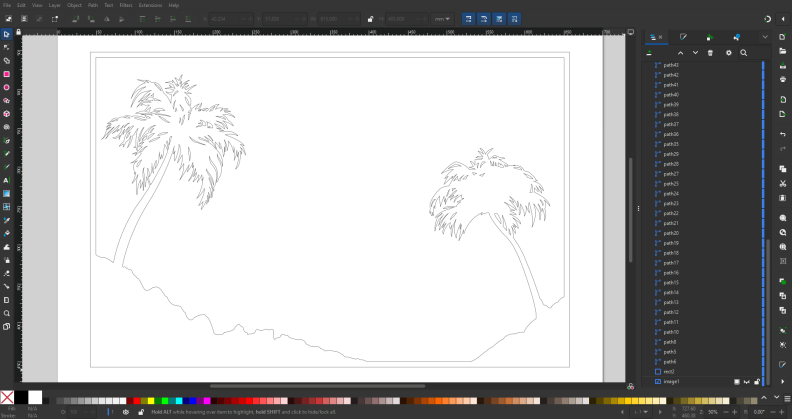
Task: Select the Spiral tool
Action: [x=6, y=127]
